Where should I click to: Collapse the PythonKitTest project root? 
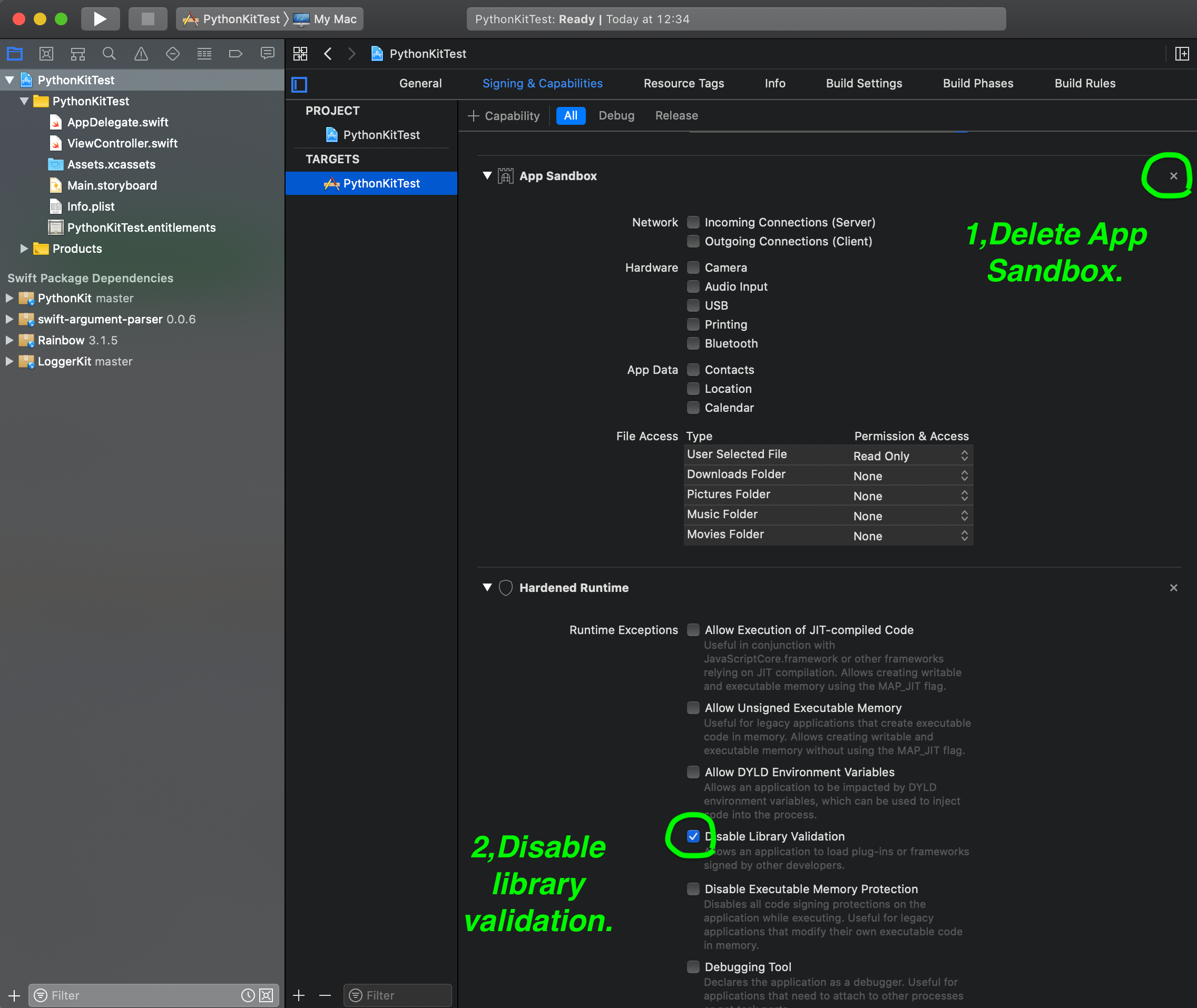click(x=9, y=80)
